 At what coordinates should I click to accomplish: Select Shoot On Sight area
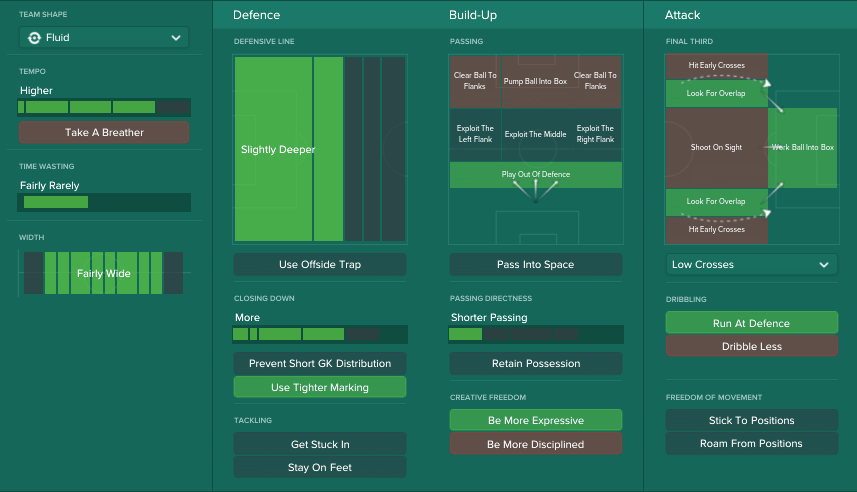[x=716, y=148]
